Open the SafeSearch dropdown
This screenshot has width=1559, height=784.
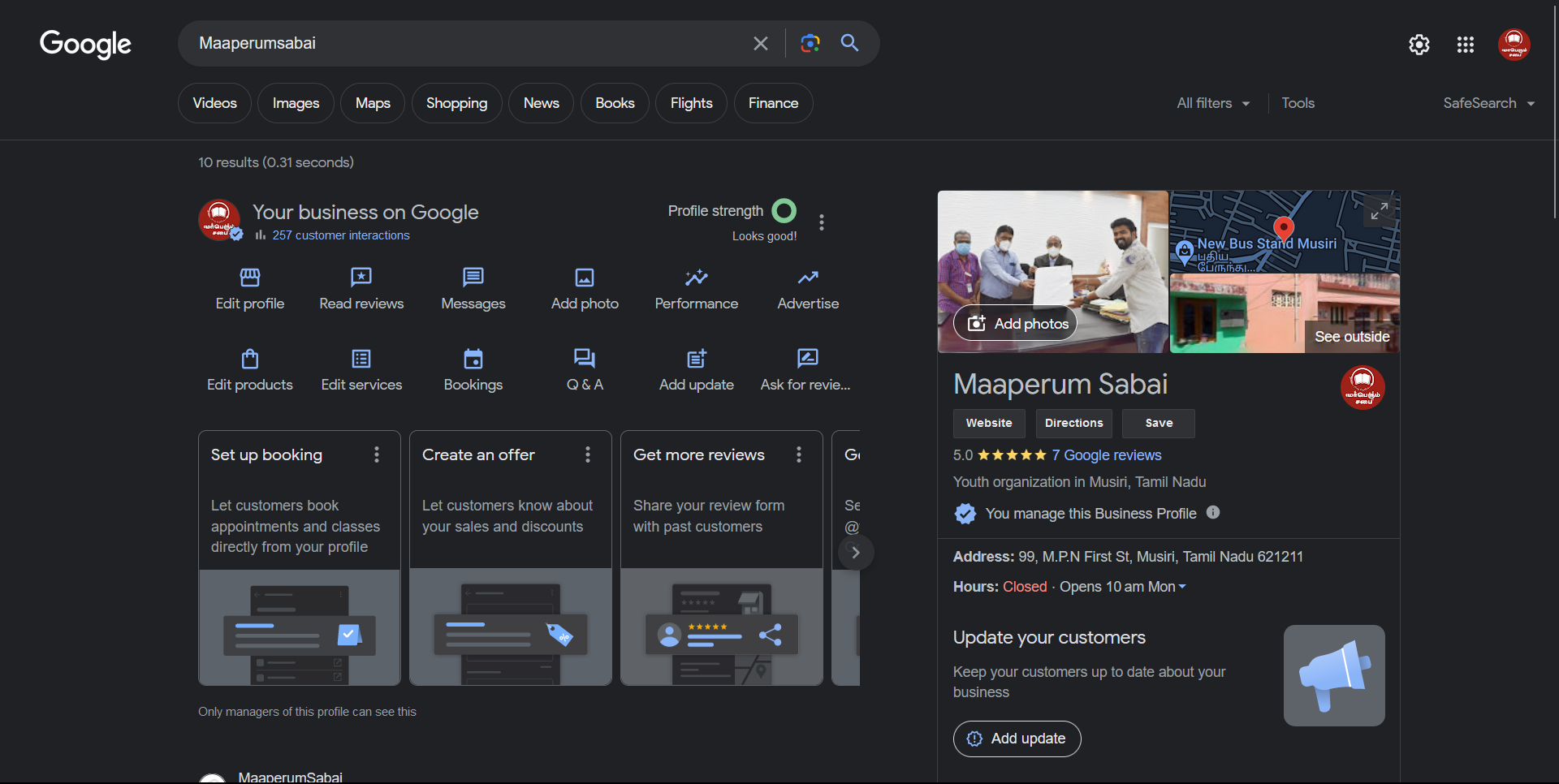point(1489,103)
